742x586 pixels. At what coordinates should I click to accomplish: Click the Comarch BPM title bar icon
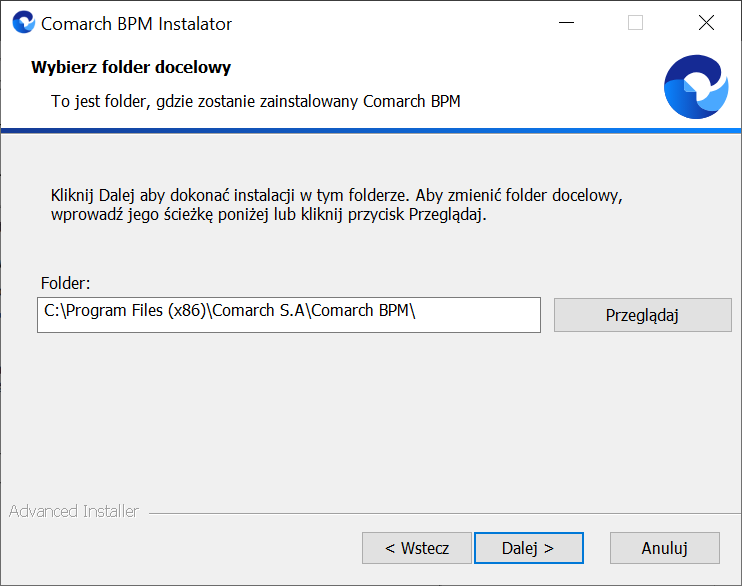24,23
